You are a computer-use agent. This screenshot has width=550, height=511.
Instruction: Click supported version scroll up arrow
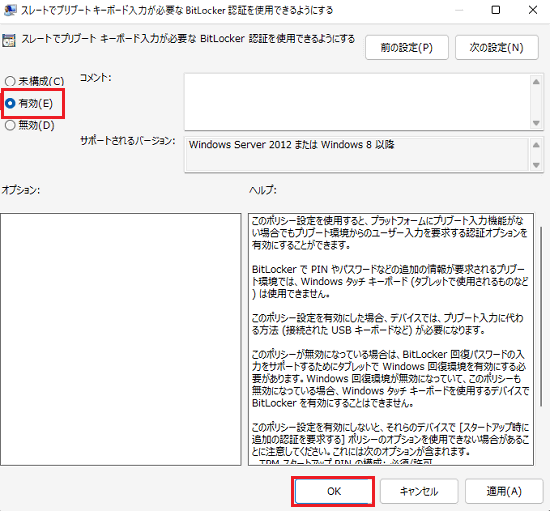536,145
